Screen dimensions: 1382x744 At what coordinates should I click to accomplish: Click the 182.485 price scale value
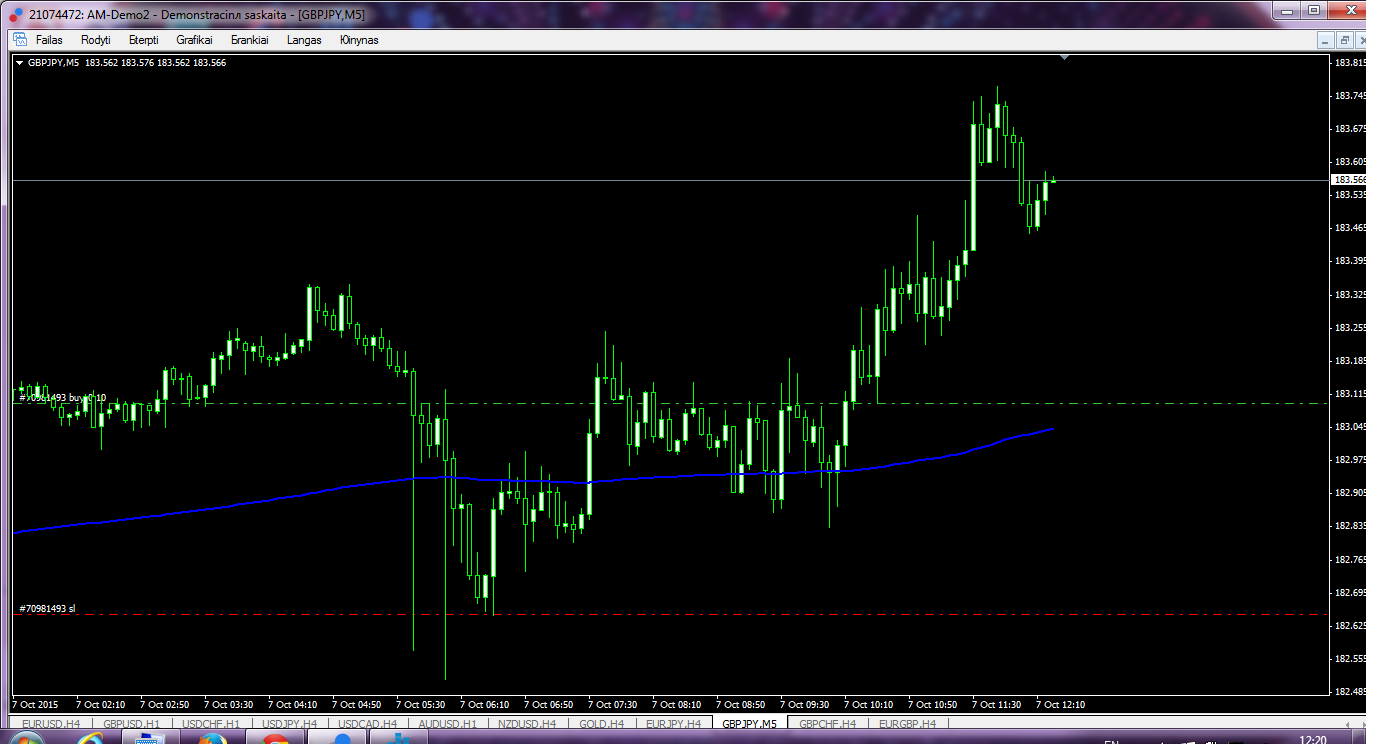(1350, 691)
